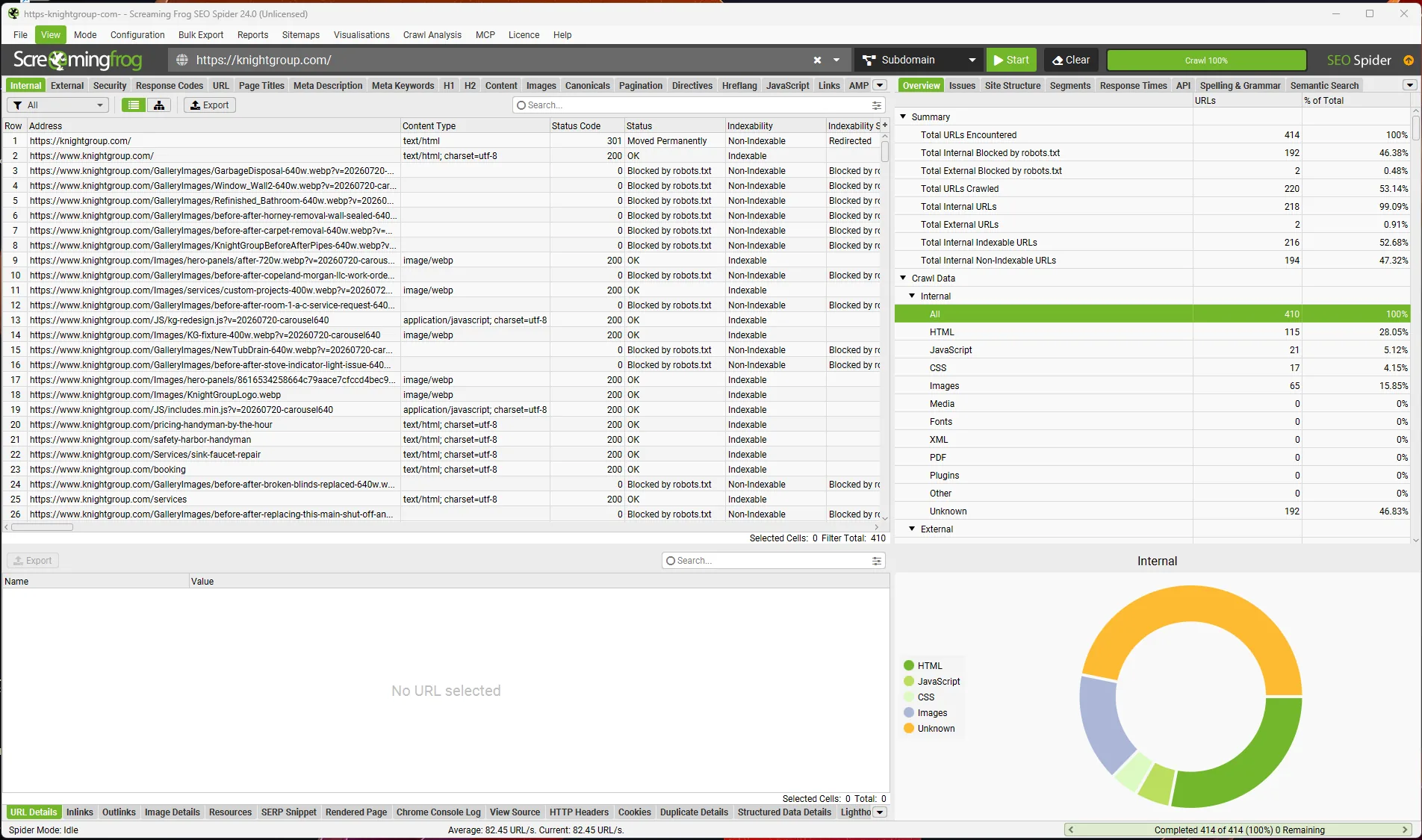Select the Total Internal Indexable URLs row
The height and width of the screenshot is (840, 1422).
coord(1152,242)
